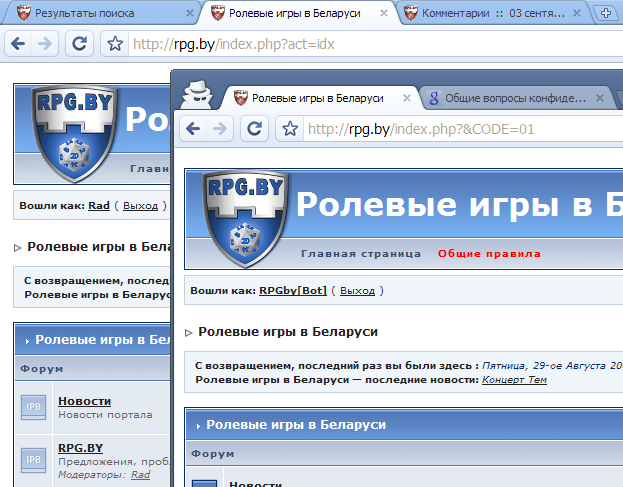Go back in the rear browser window
This screenshot has height=487, width=623.
[18, 43]
